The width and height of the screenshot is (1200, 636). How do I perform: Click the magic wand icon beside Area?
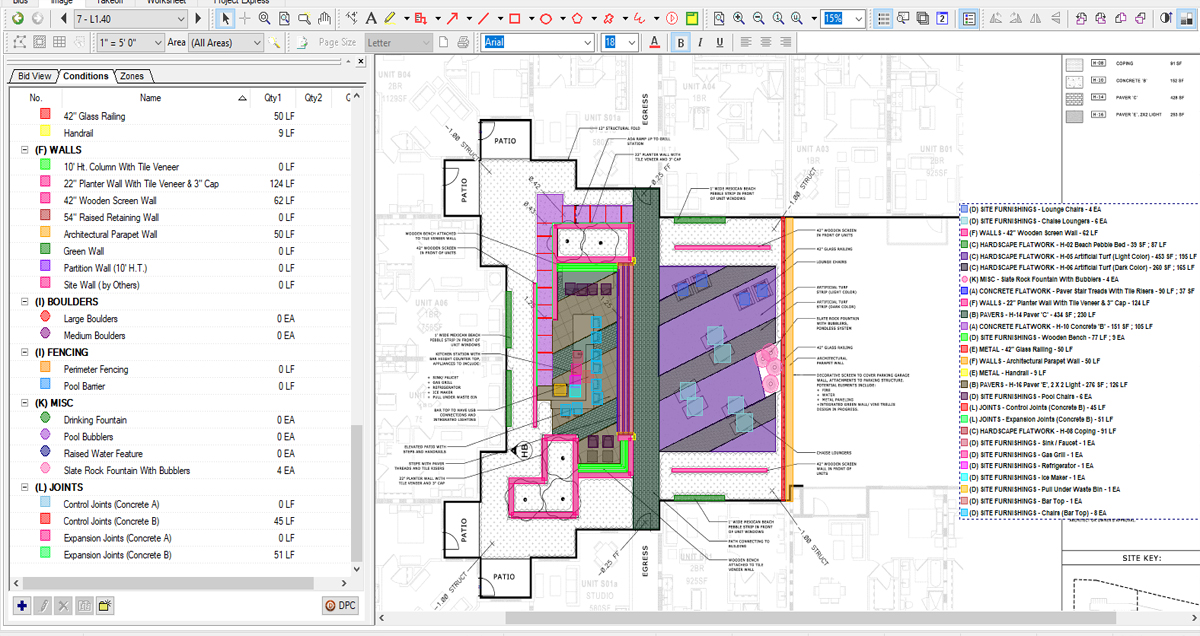[273, 42]
